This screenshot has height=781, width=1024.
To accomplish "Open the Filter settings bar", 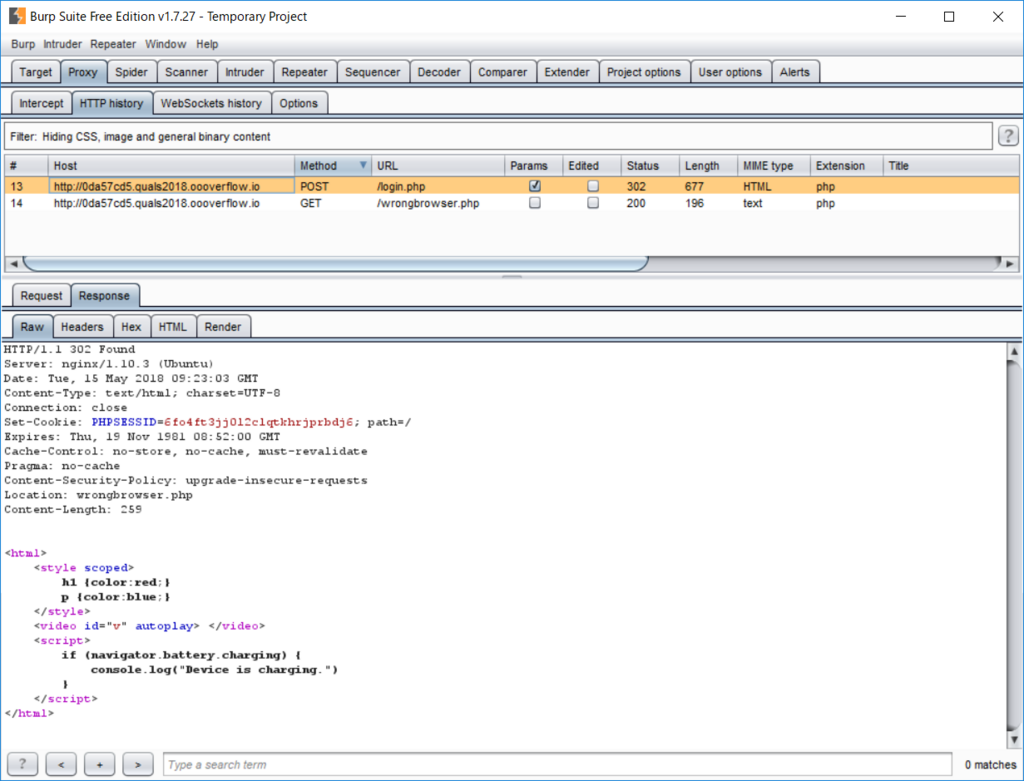I will tap(498, 136).
